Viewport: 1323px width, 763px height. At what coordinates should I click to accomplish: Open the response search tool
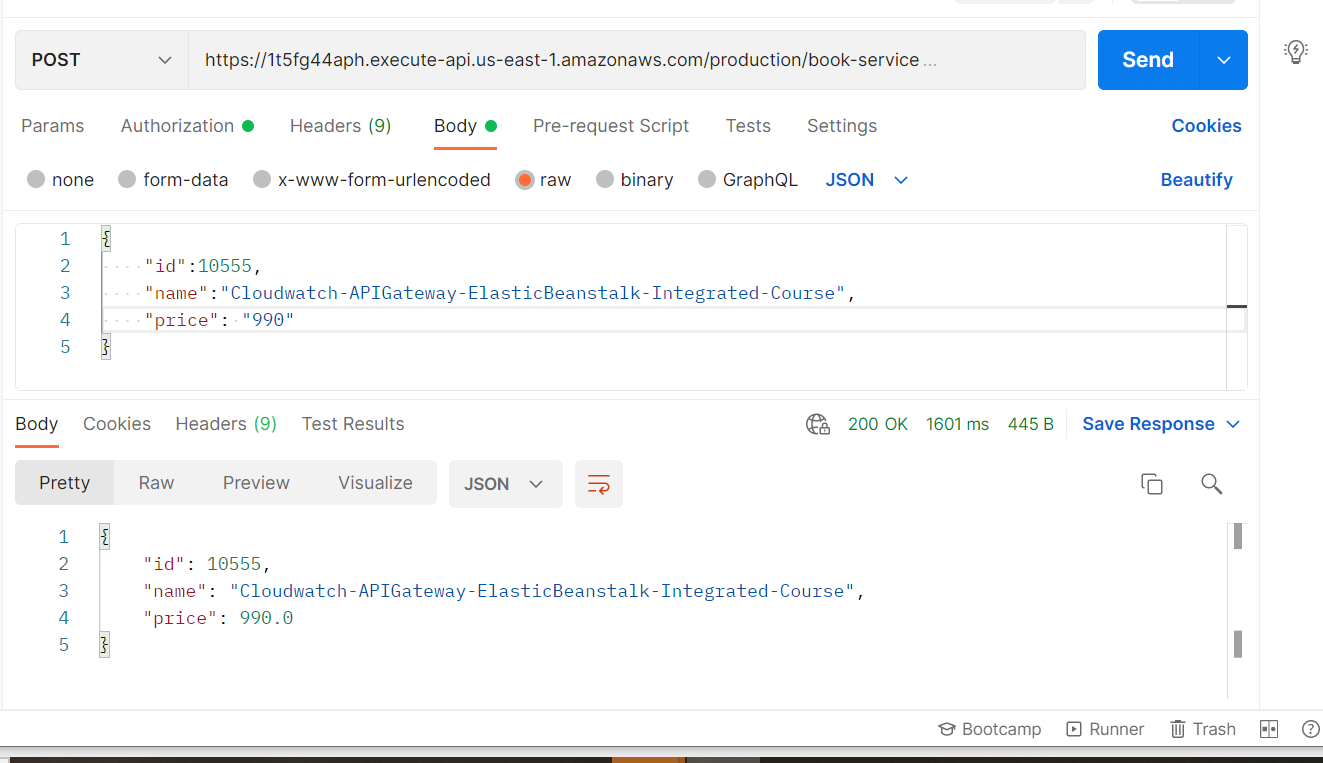pyautogui.click(x=1211, y=483)
